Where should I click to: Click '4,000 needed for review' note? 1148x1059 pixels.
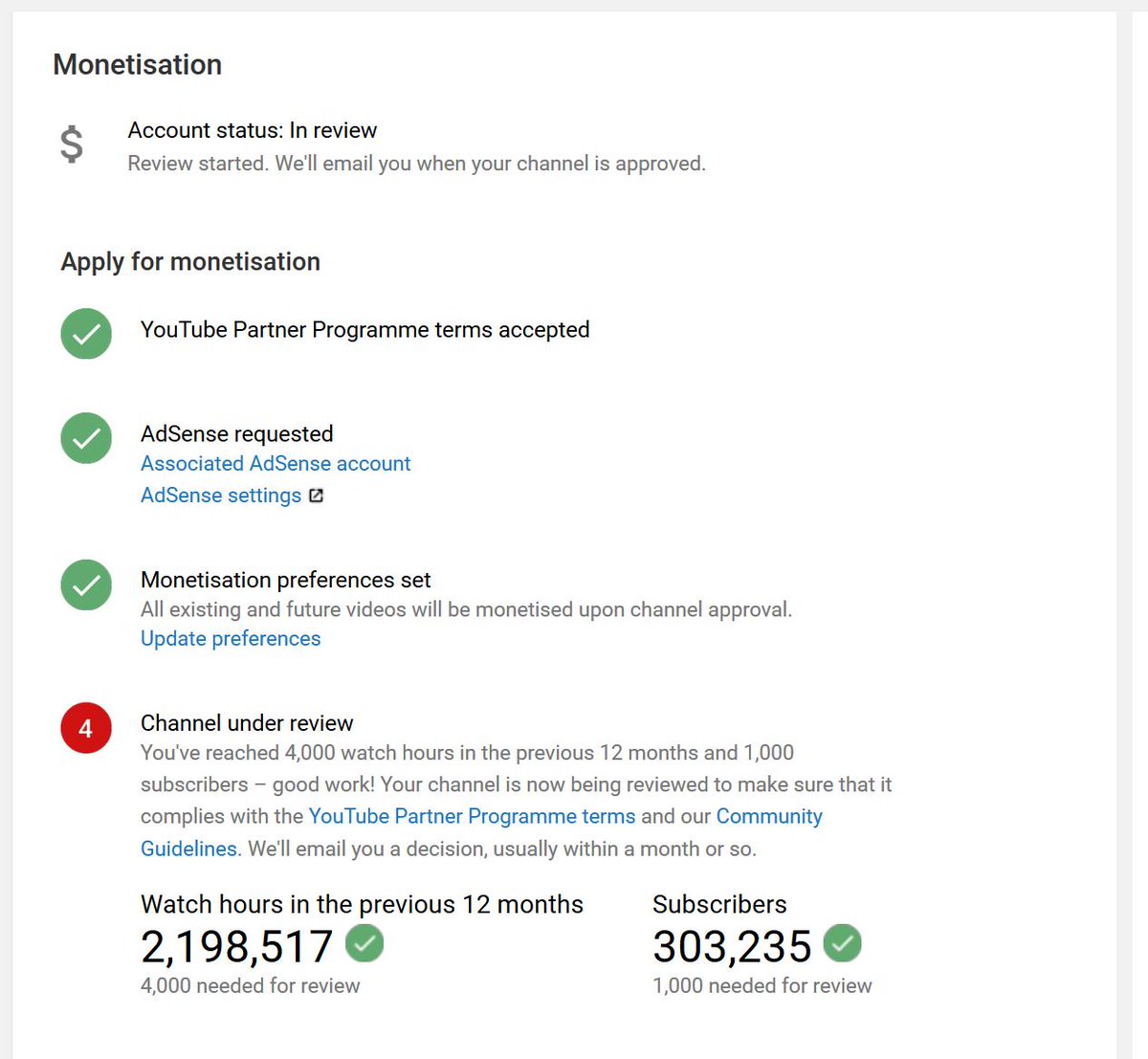[x=251, y=985]
